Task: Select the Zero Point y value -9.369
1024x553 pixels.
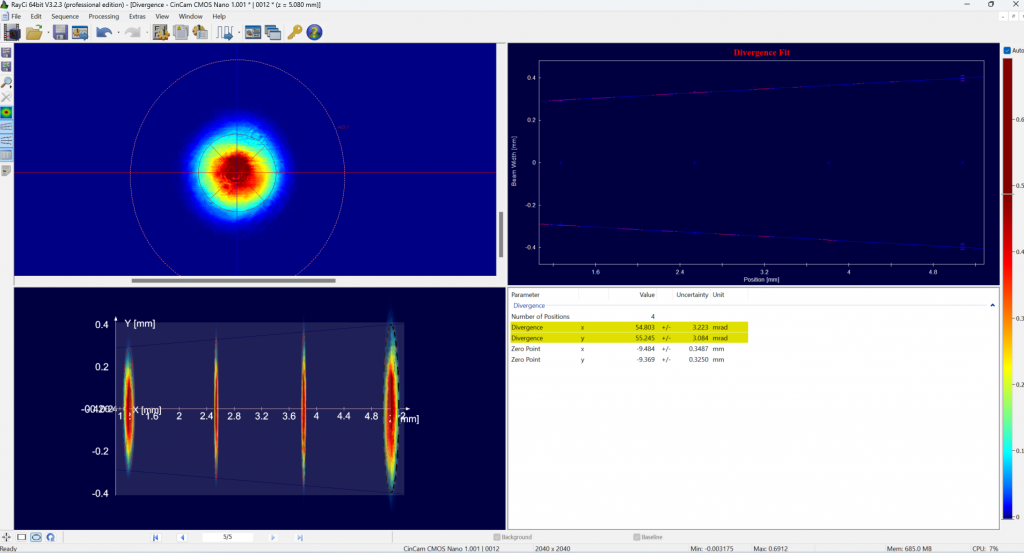Action: pyautogui.click(x=645, y=360)
